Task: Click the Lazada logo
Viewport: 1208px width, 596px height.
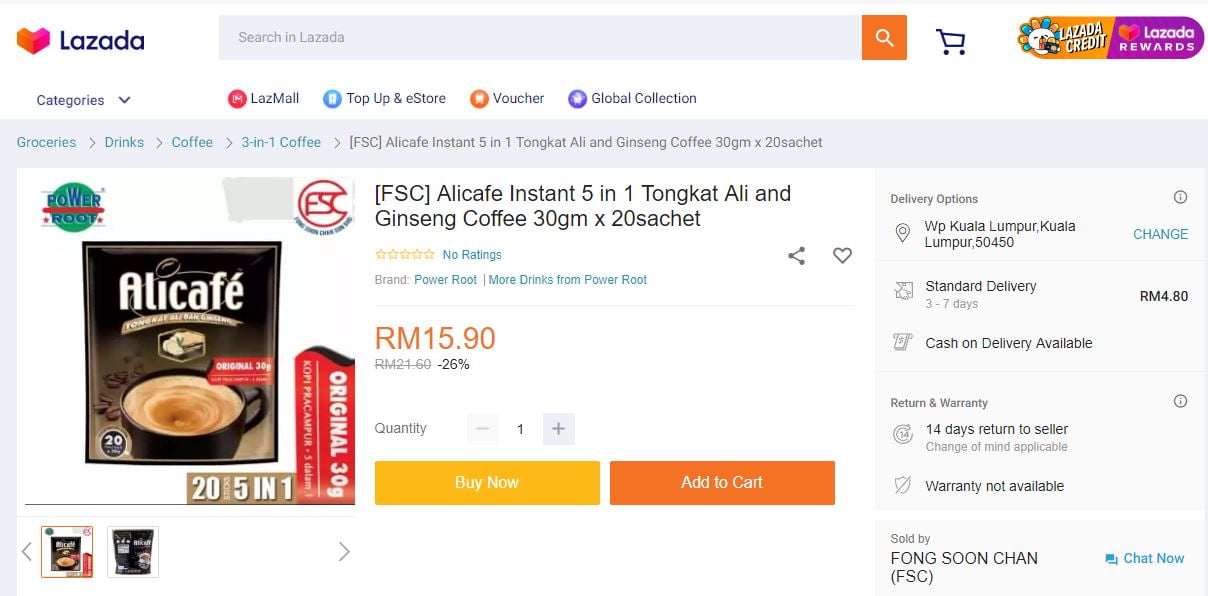Action: coord(81,41)
